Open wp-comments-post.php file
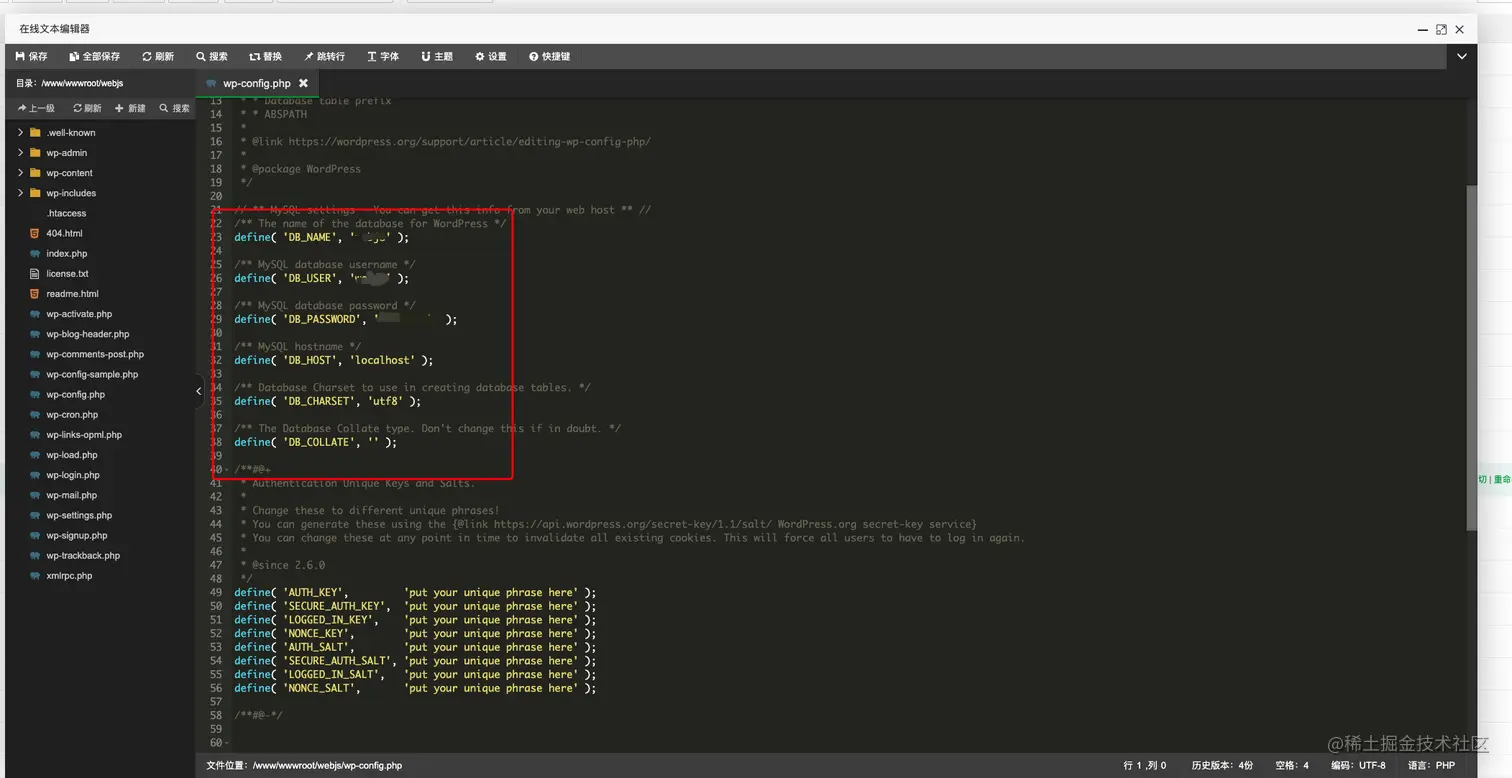The image size is (1512, 778). pos(95,354)
